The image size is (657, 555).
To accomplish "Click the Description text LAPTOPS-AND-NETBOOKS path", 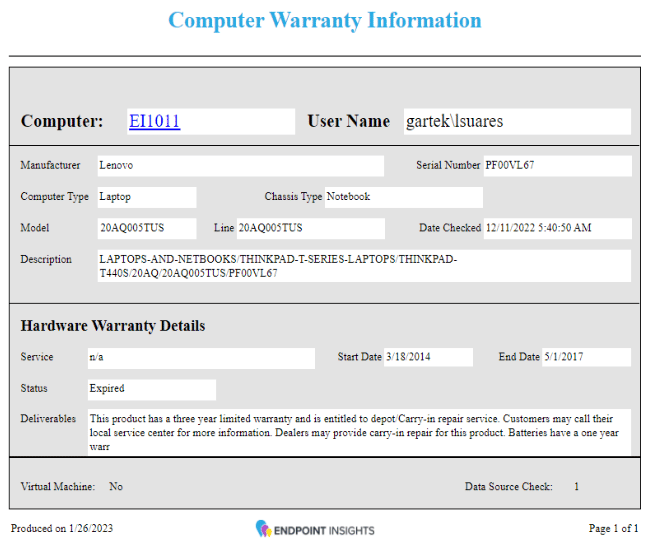I will (364, 266).
